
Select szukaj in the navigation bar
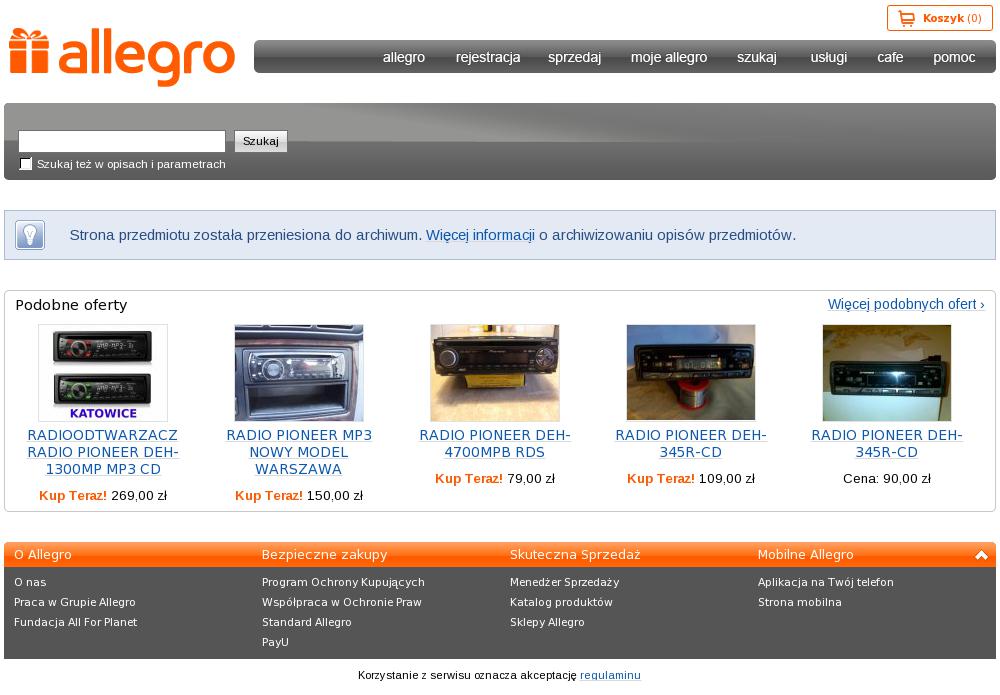757,57
